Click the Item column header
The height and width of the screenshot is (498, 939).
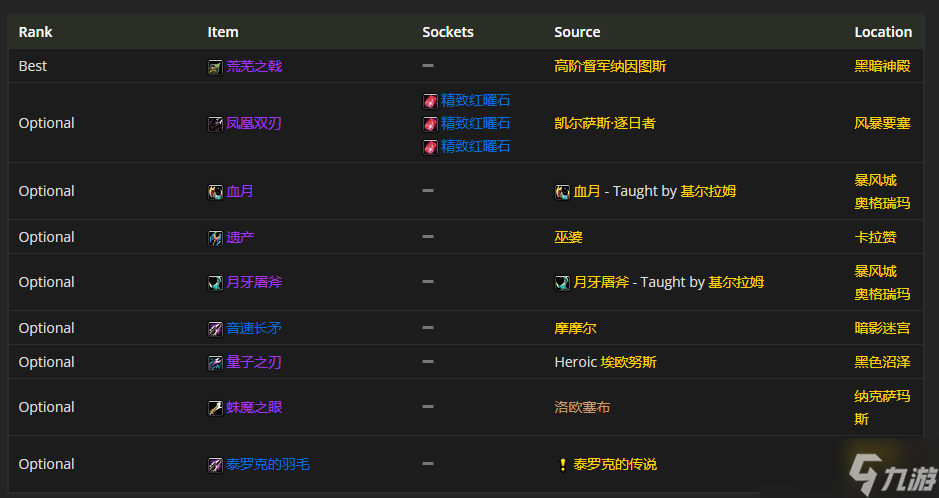pos(223,32)
